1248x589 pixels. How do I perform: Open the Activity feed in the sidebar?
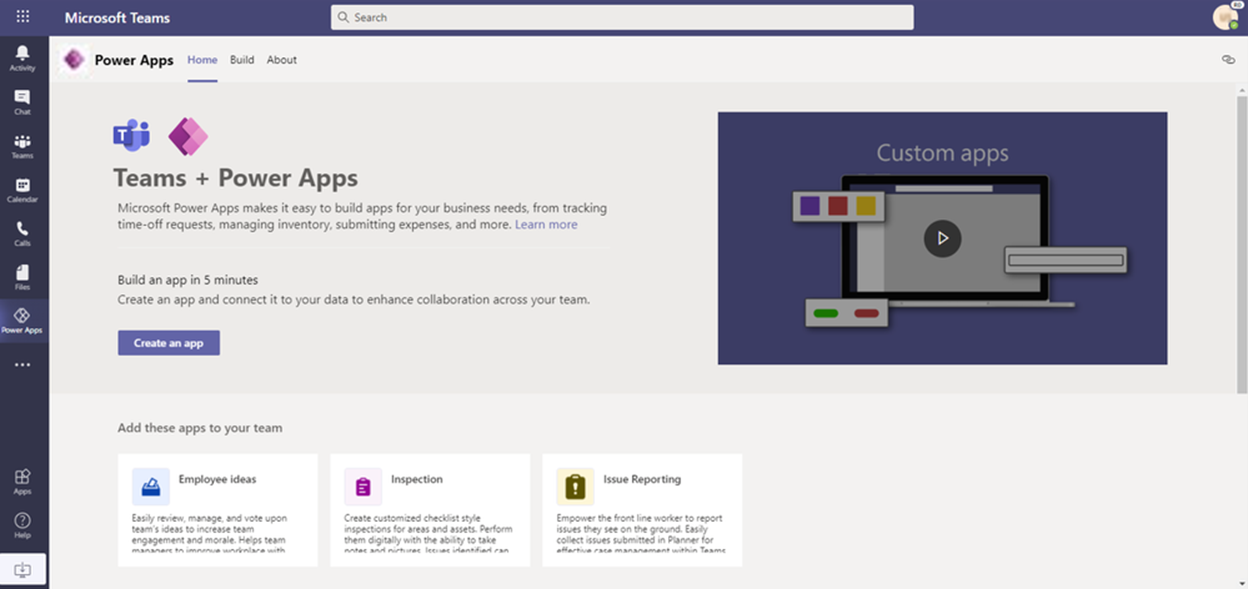pyautogui.click(x=22, y=57)
